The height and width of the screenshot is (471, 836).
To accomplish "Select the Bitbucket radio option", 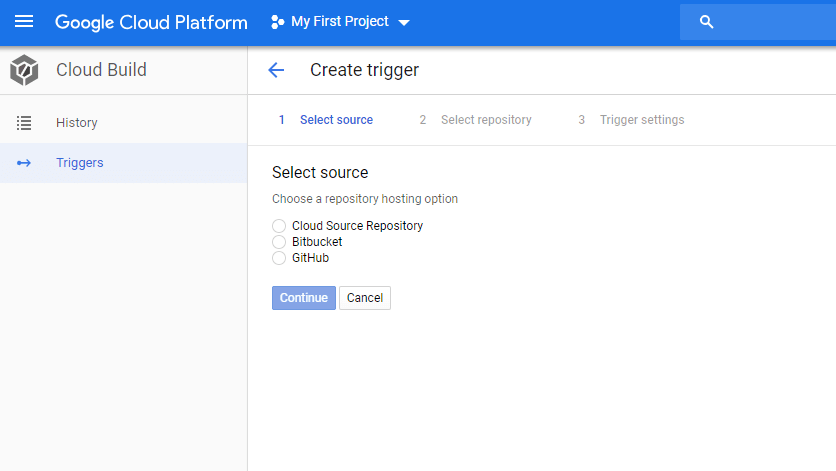I will pyautogui.click(x=279, y=242).
